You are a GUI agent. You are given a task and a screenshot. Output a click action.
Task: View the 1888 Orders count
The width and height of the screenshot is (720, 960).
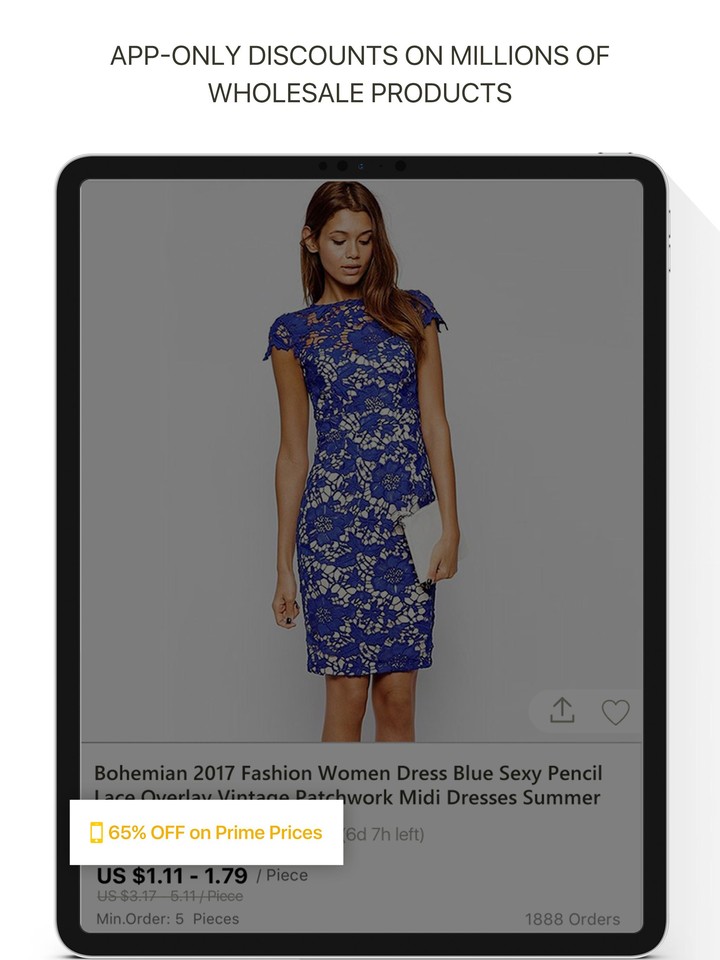(x=572, y=919)
